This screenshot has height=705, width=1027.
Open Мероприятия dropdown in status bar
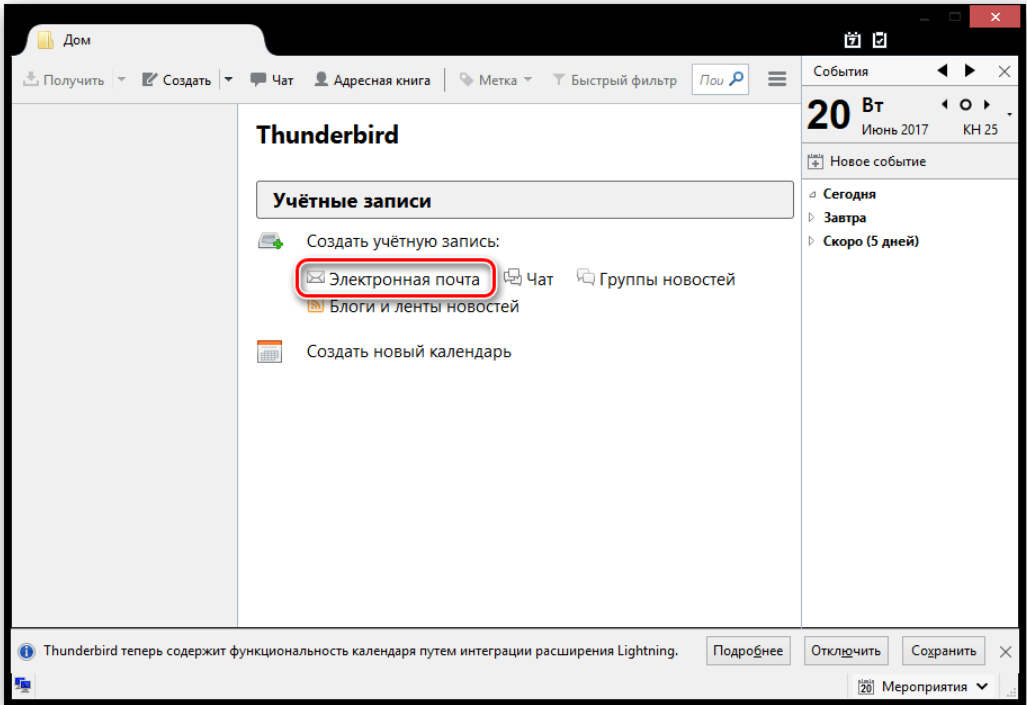[x=924, y=686]
